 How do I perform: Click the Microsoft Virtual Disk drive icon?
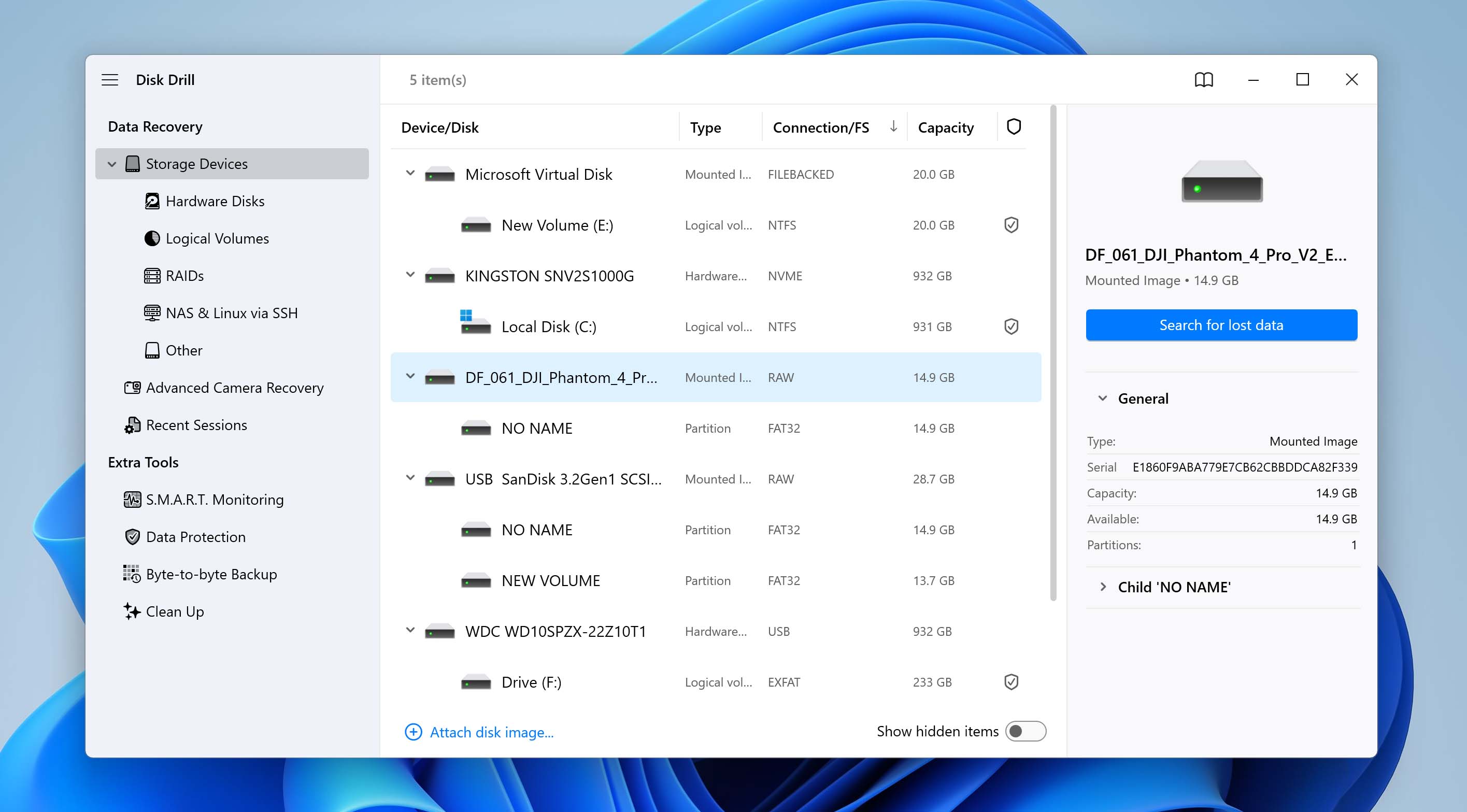(439, 174)
